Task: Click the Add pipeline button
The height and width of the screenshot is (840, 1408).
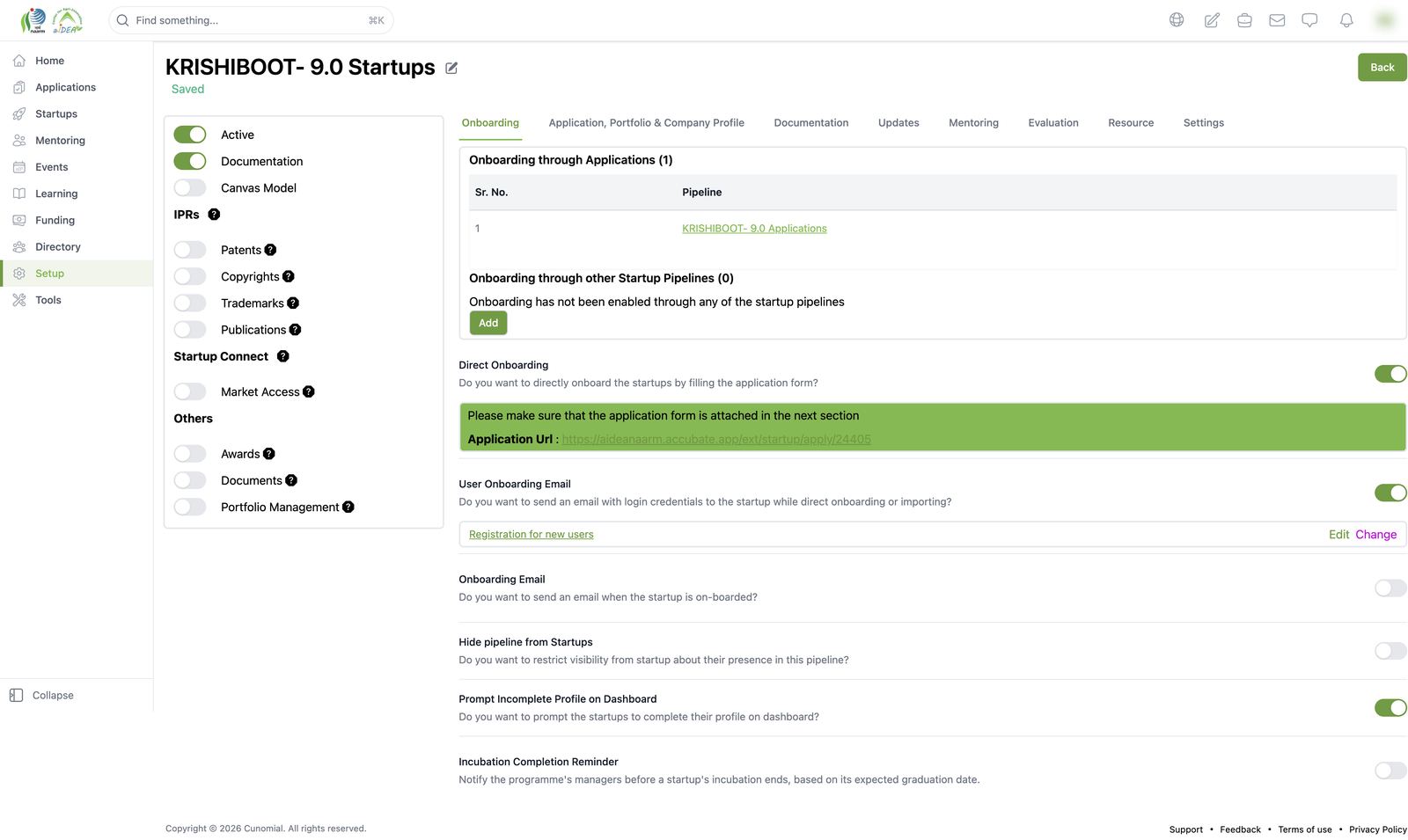Action: (x=488, y=323)
